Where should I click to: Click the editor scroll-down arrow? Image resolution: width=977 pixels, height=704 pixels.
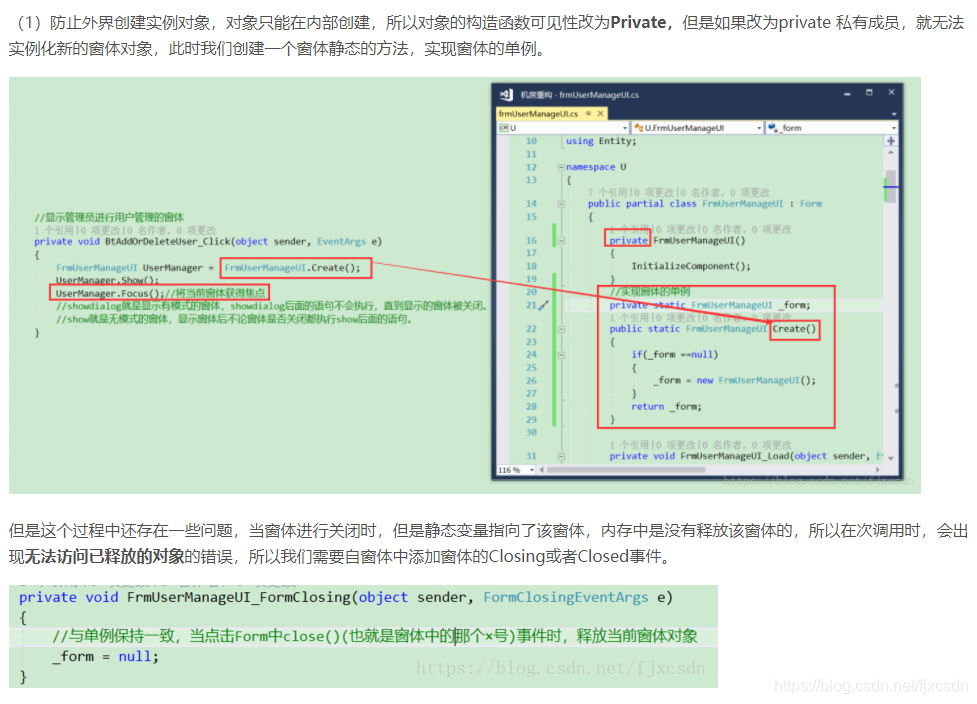point(891,458)
